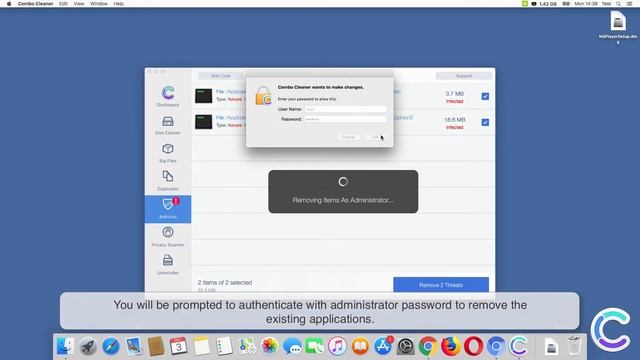Launch Opera from the dock
Screen dimensions: 640x360
click(473, 346)
